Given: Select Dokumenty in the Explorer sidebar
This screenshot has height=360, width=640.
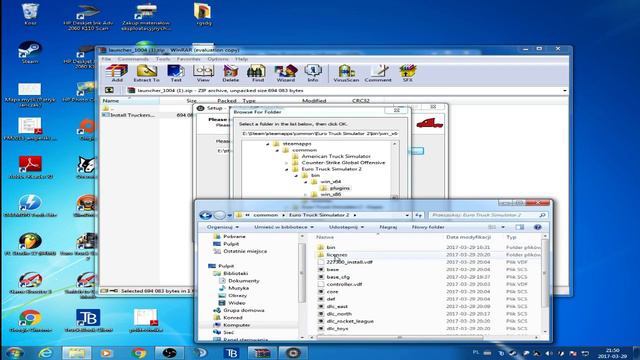Looking at the screenshot, I should 243,281.
